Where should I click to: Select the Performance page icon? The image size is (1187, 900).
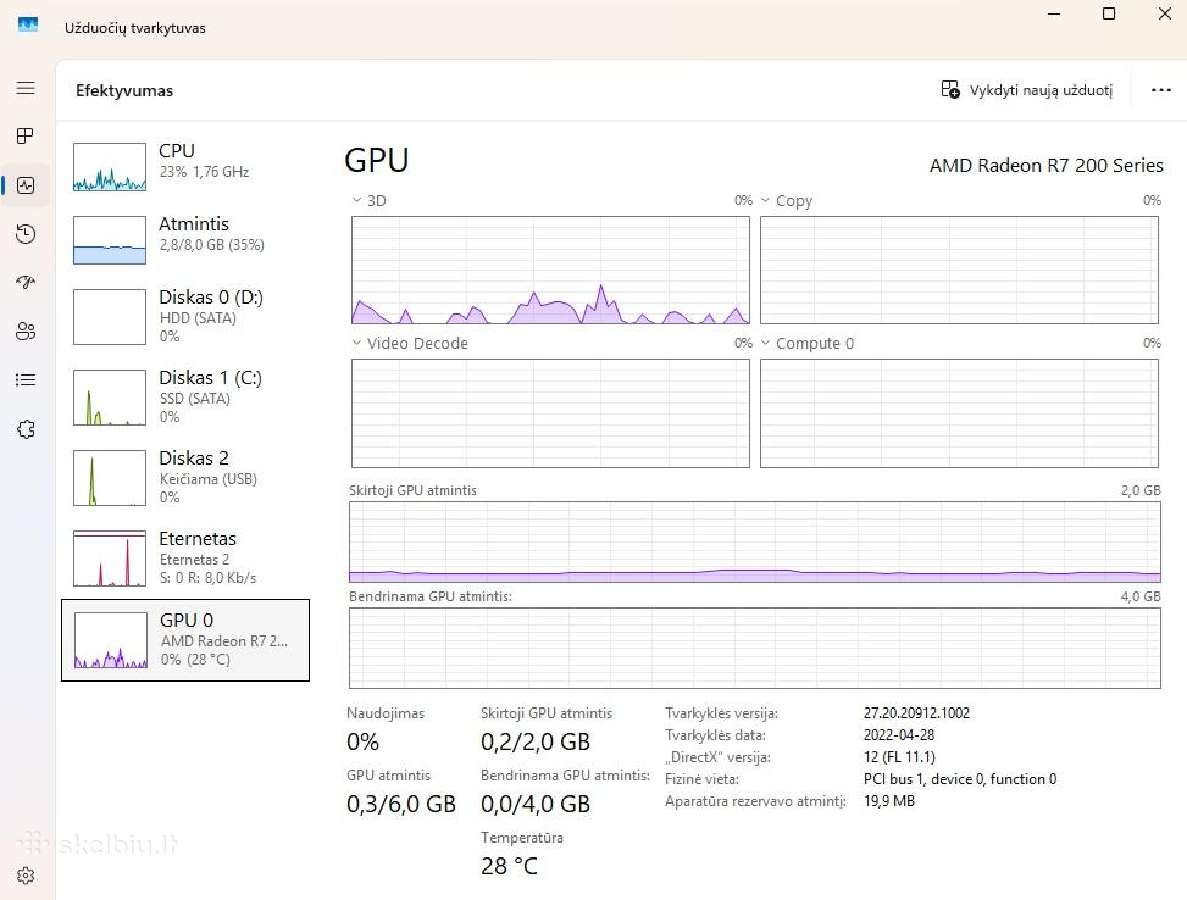(x=26, y=185)
